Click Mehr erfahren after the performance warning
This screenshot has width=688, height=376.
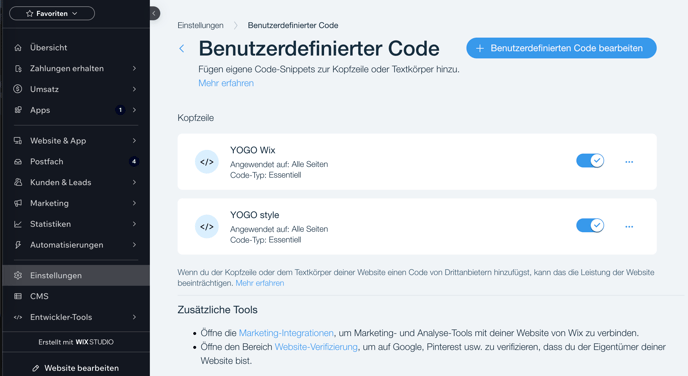pyautogui.click(x=260, y=283)
